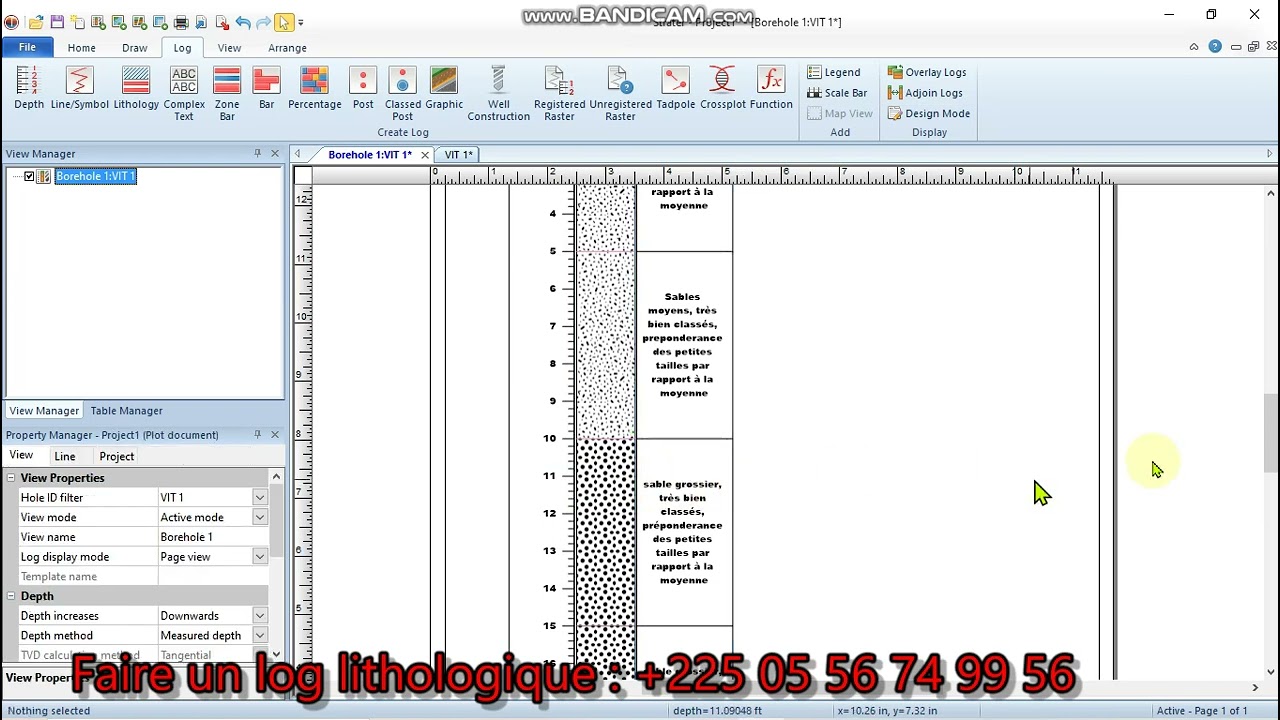Switch to the Draw ribbon tab
This screenshot has height=720, width=1280.
[x=135, y=48]
